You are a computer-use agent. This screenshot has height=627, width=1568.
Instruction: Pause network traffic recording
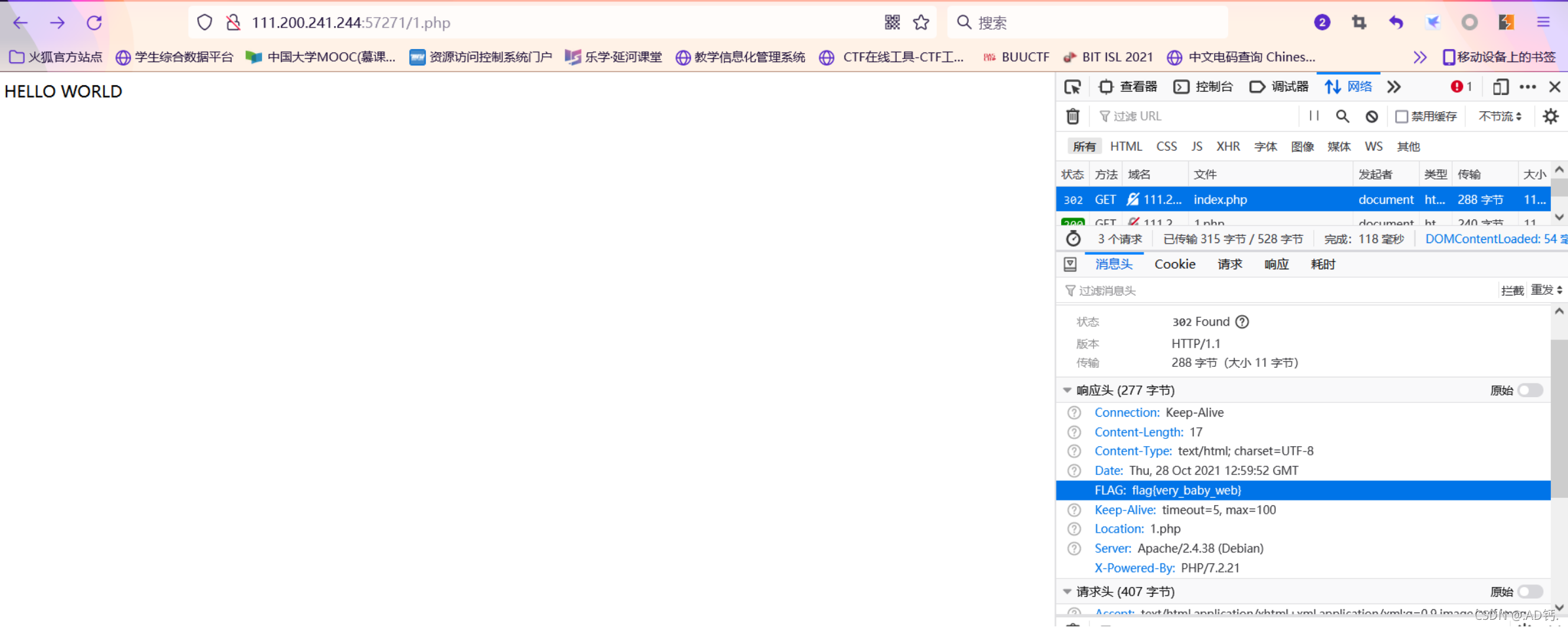(x=1313, y=116)
